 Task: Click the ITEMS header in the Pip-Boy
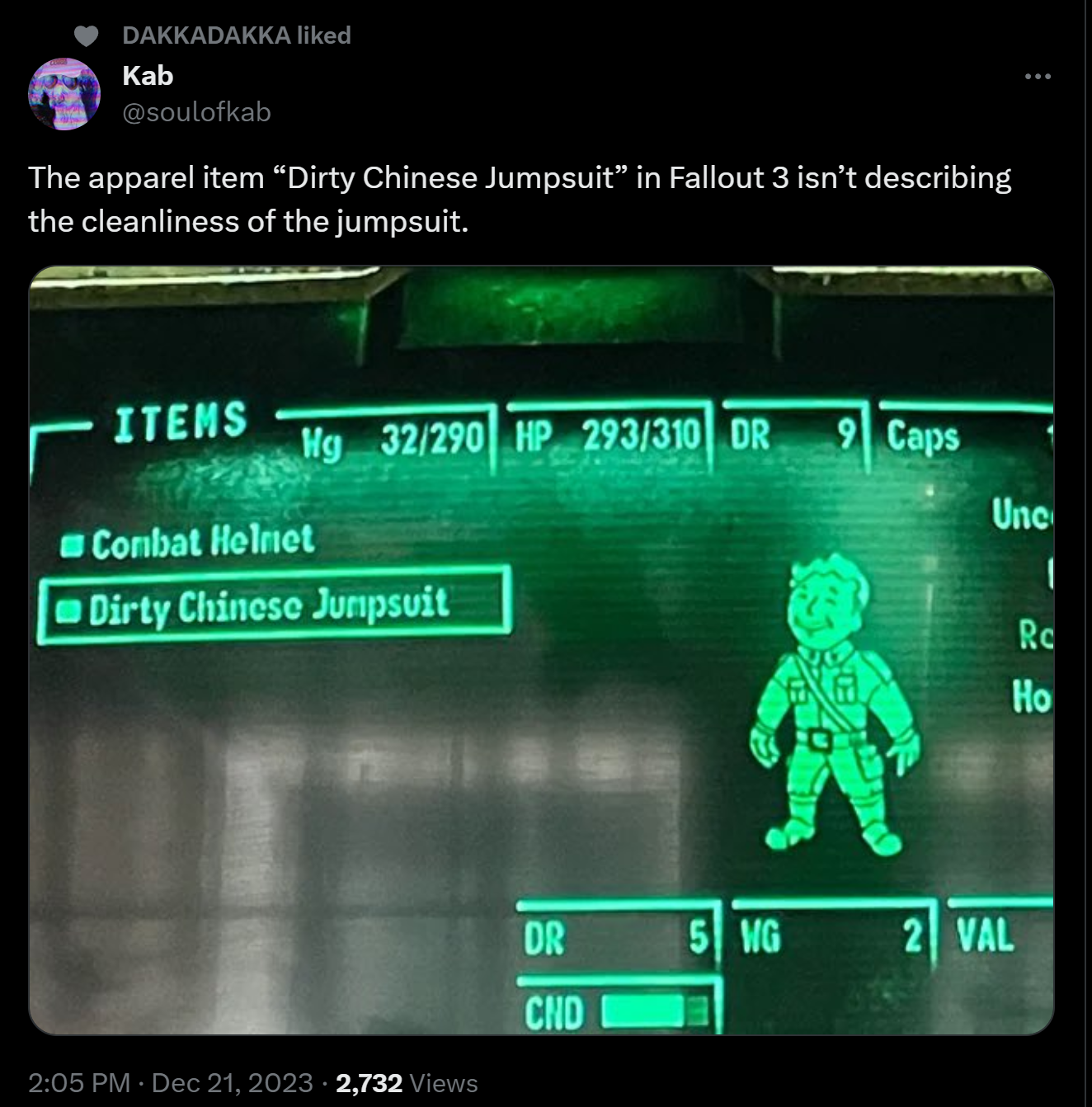pyautogui.click(x=181, y=421)
